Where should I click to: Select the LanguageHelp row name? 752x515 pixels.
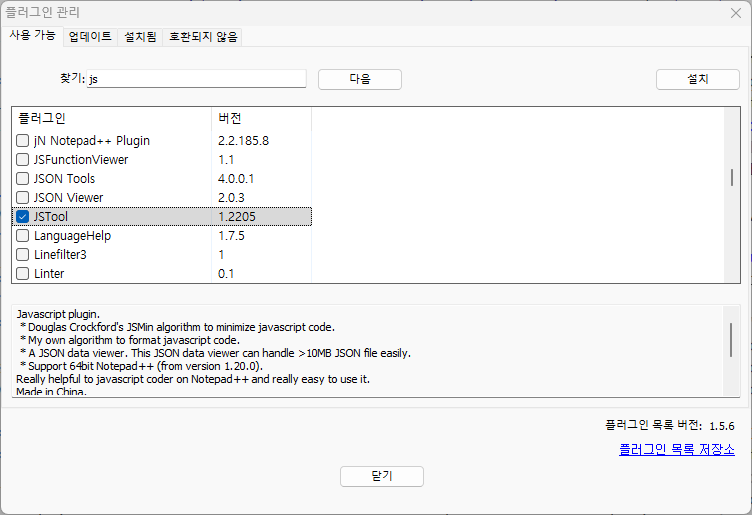(x=72, y=235)
